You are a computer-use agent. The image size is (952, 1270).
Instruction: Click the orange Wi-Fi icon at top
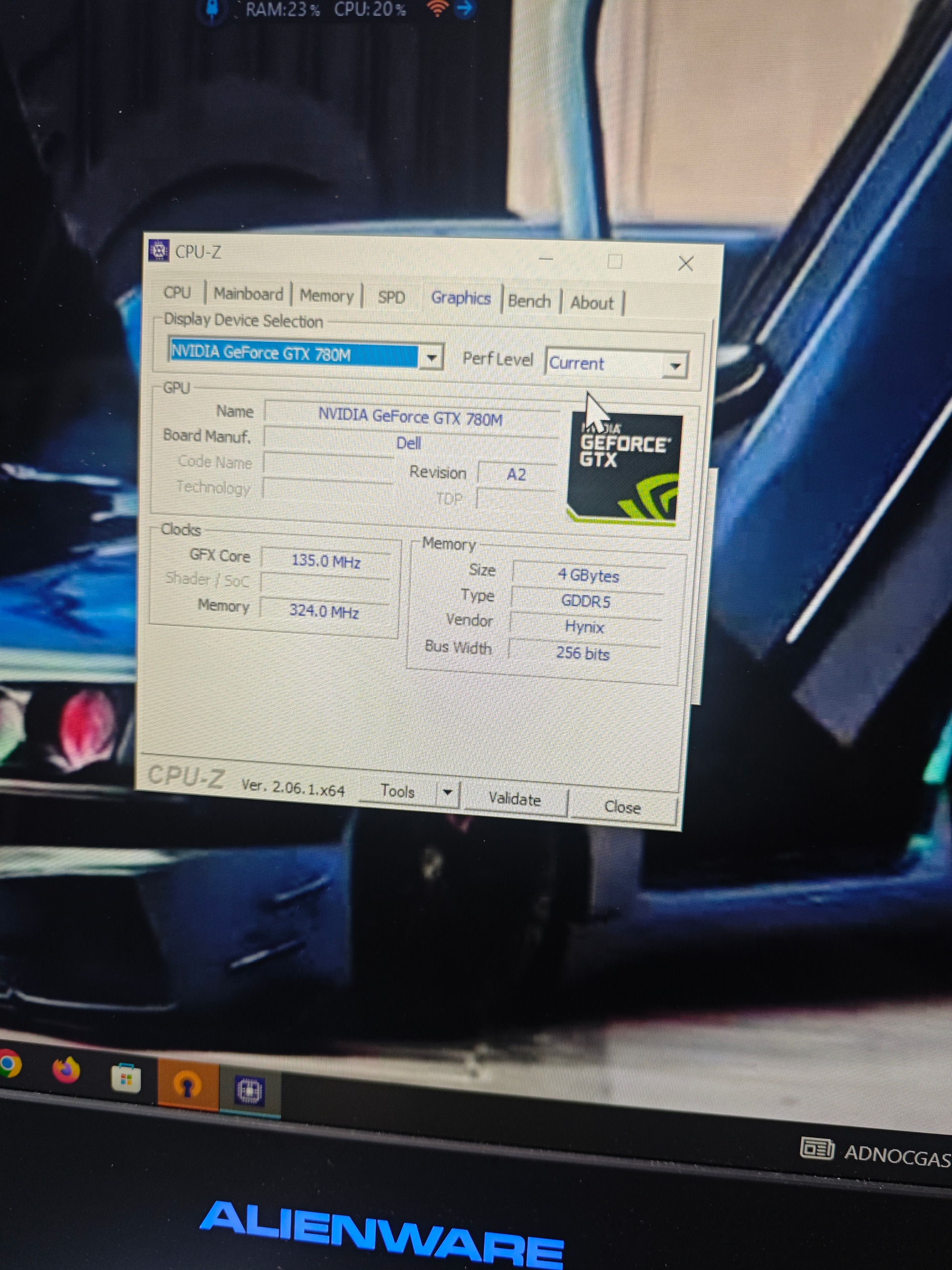point(437,8)
